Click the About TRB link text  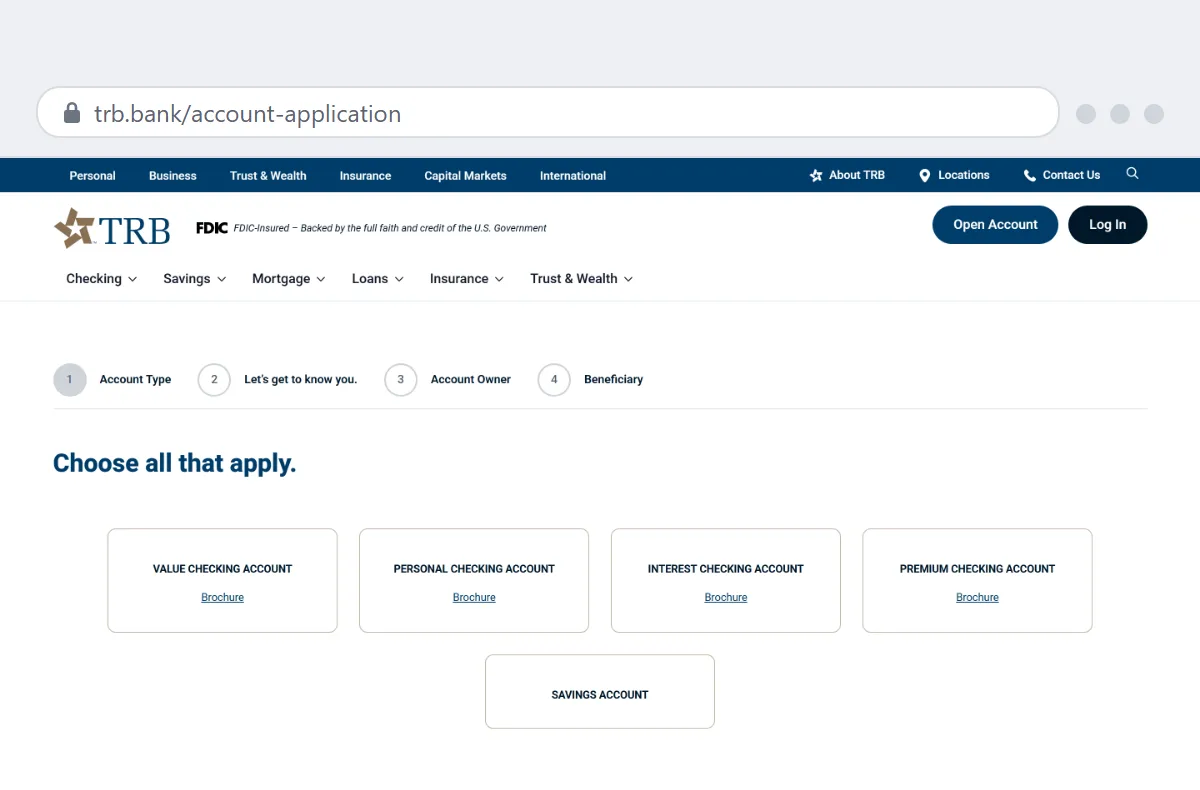tap(857, 175)
